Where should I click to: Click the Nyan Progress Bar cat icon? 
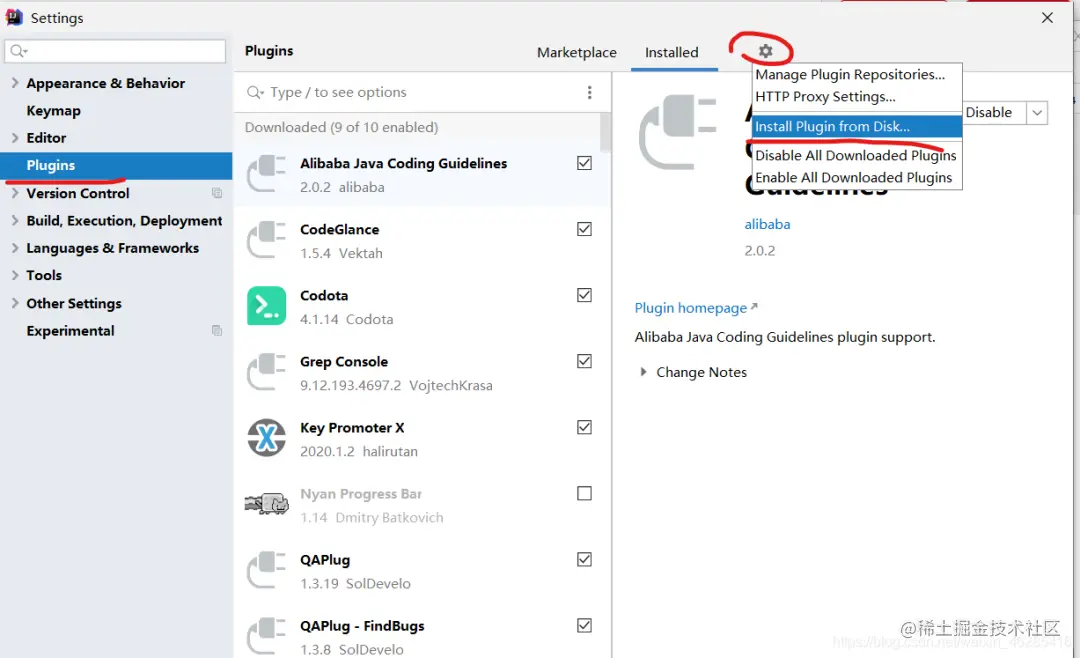point(267,504)
